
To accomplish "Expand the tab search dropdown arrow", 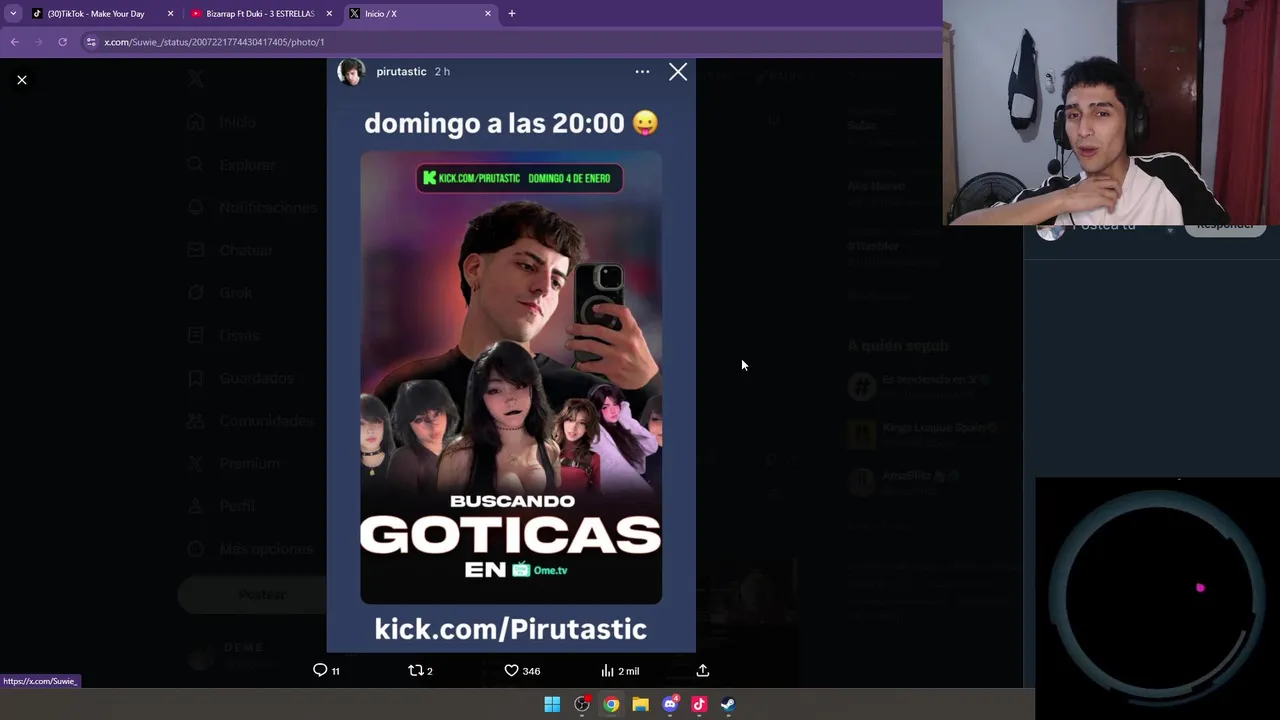I will click(x=13, y=14).
